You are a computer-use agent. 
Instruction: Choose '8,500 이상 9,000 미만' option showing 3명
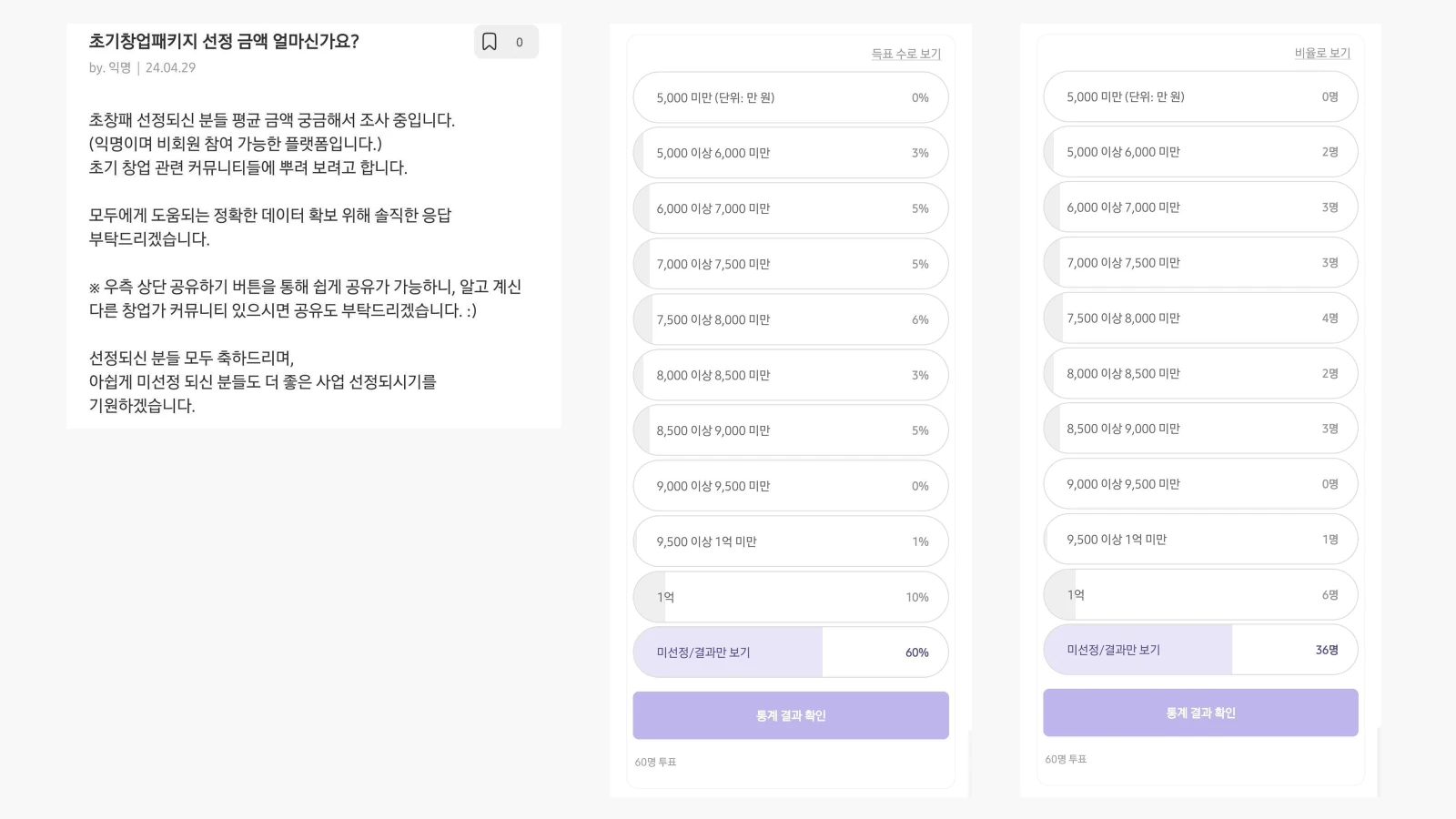(x=1199, y=429)
